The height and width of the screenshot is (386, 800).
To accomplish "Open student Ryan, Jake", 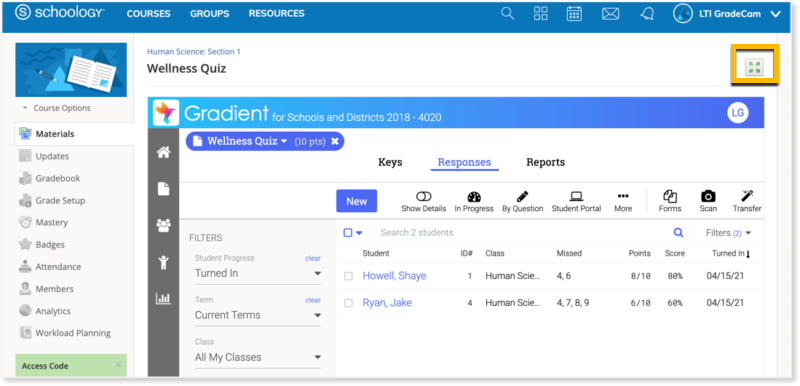I will point(387,303).
